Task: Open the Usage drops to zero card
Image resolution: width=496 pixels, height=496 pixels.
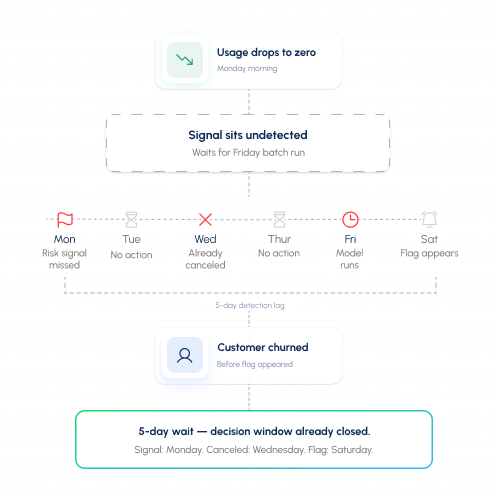Action: pyautogui.click(x=249, y=61)
